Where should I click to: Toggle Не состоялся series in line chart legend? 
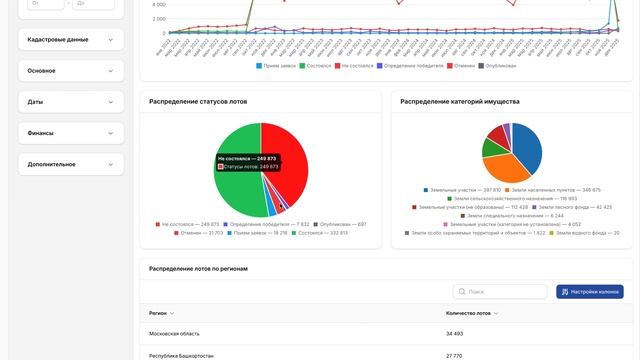point(354,66)
